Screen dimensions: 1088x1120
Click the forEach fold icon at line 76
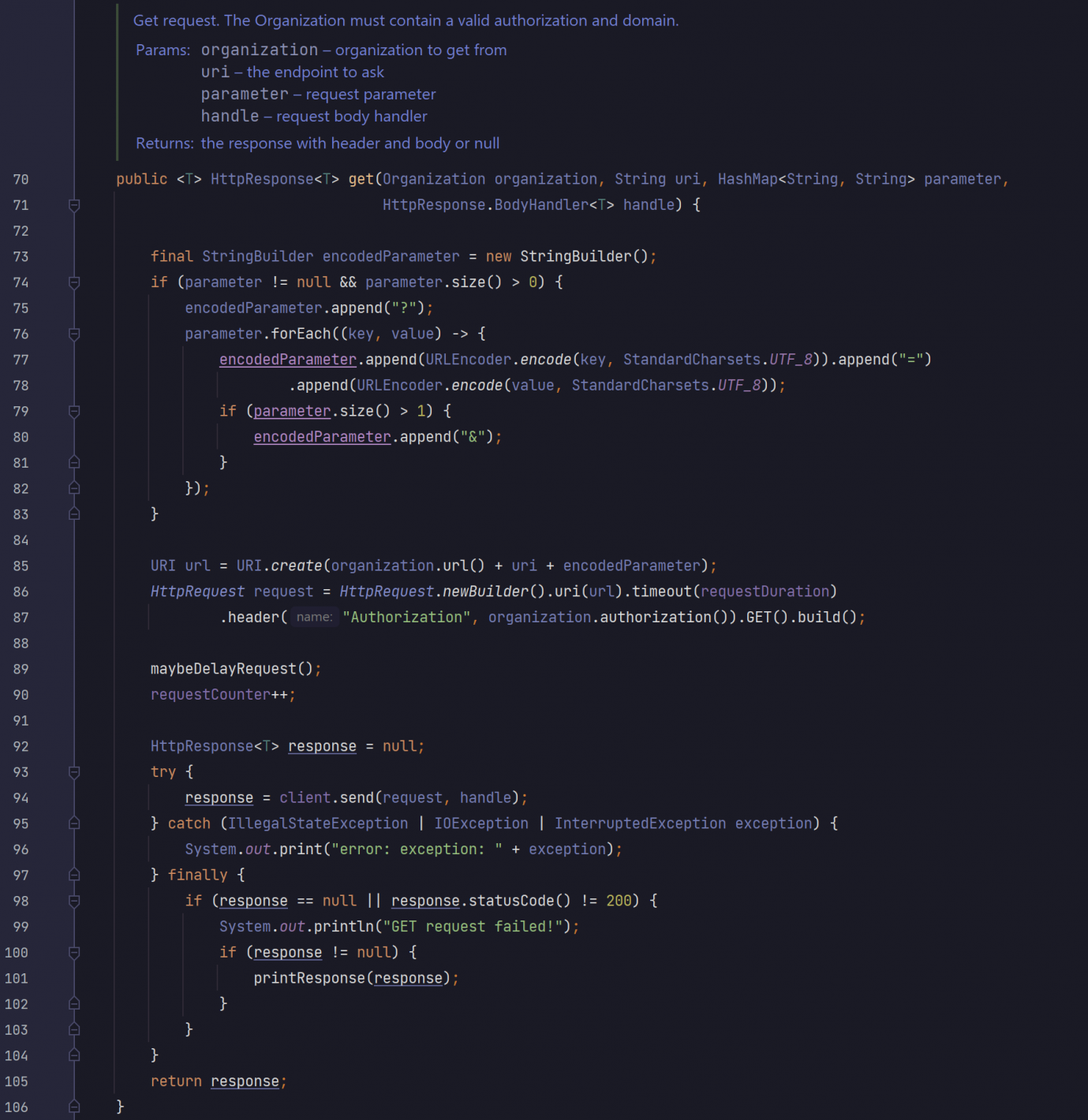(x=73, y=334)
